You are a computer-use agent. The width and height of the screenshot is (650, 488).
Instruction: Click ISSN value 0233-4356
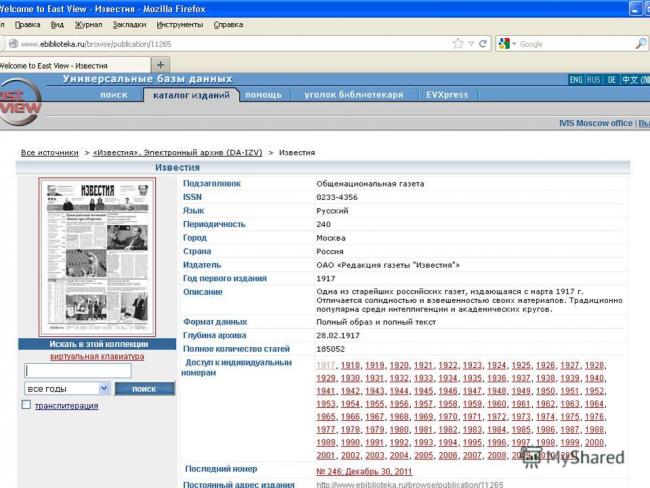point(337,197)
